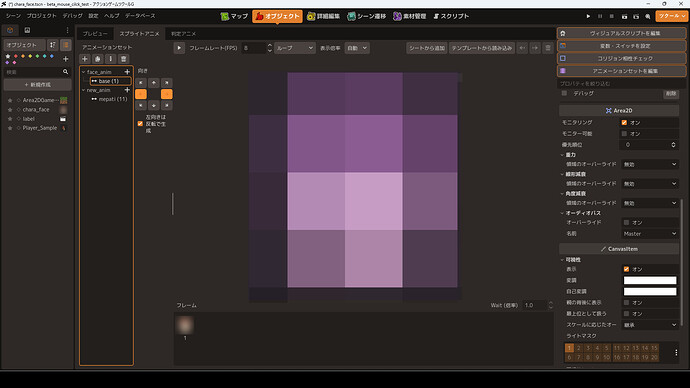Open the 表示倍率 自動 dropdown
Image resolution: width=690 pixels, height=388 pixels.
357,48
